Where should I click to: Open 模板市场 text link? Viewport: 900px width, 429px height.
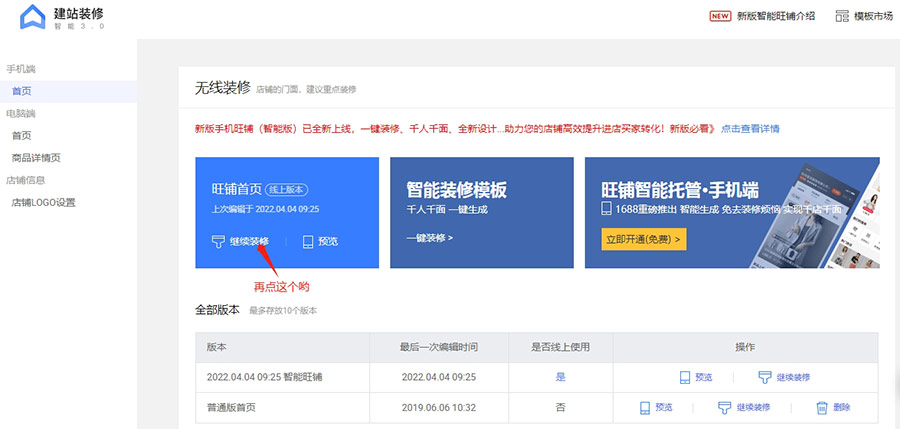click(x=873, y=16)
